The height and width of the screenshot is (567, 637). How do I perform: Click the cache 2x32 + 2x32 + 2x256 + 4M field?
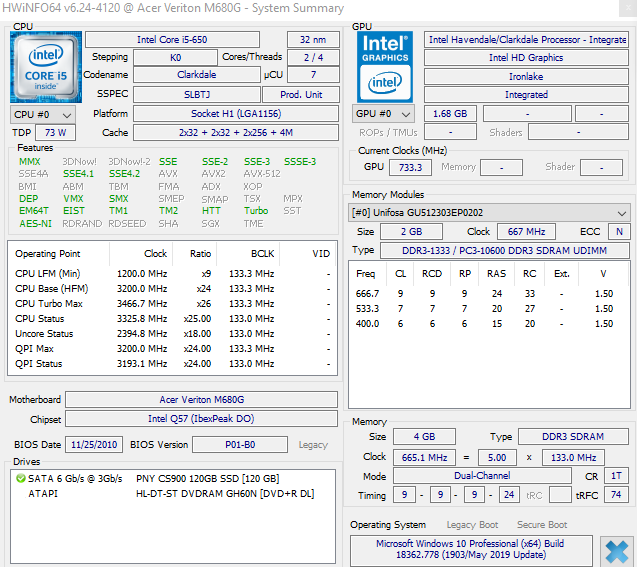click(x=236, y=133)
